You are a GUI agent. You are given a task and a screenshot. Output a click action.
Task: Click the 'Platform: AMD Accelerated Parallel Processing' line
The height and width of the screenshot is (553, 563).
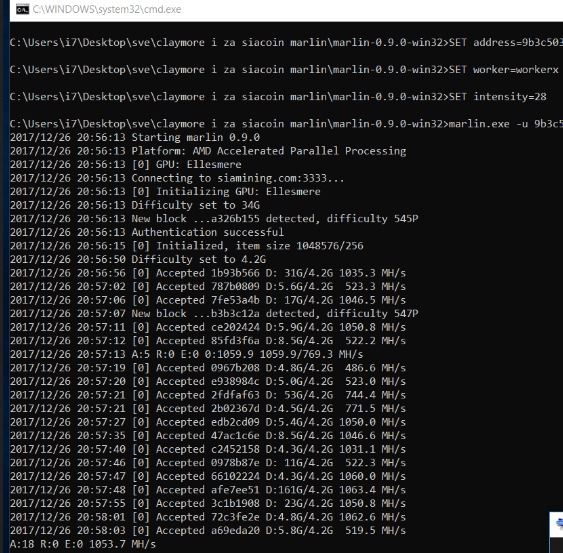tap(208, 151)
